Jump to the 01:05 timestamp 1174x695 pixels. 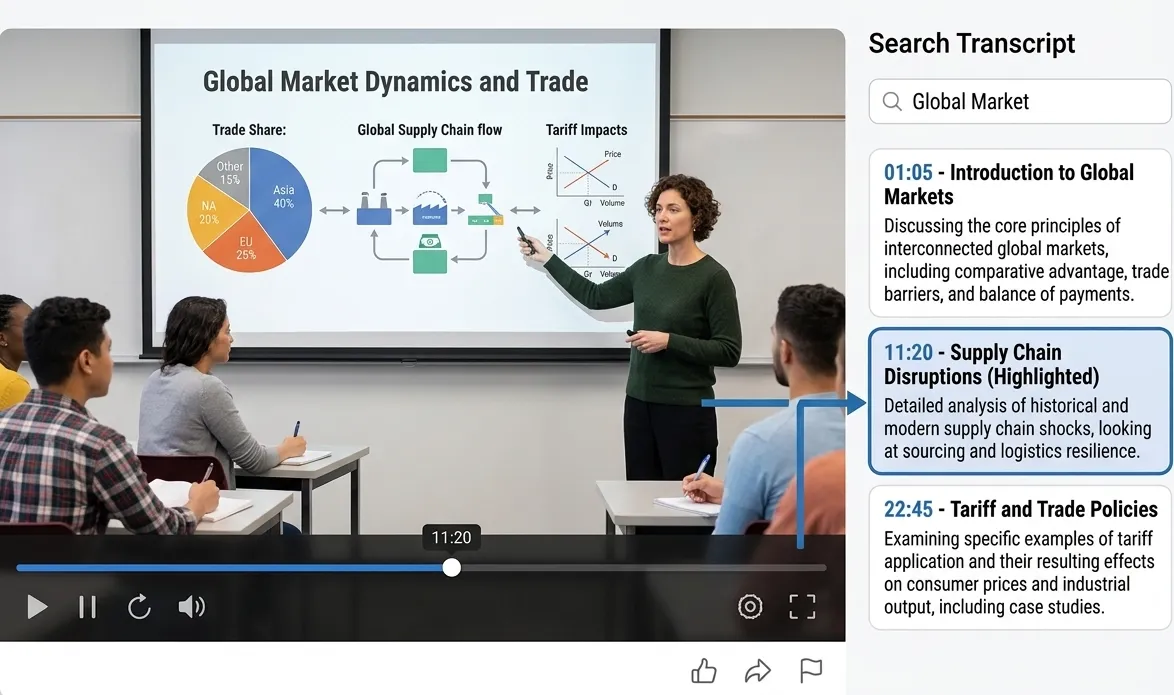point(908,172)
